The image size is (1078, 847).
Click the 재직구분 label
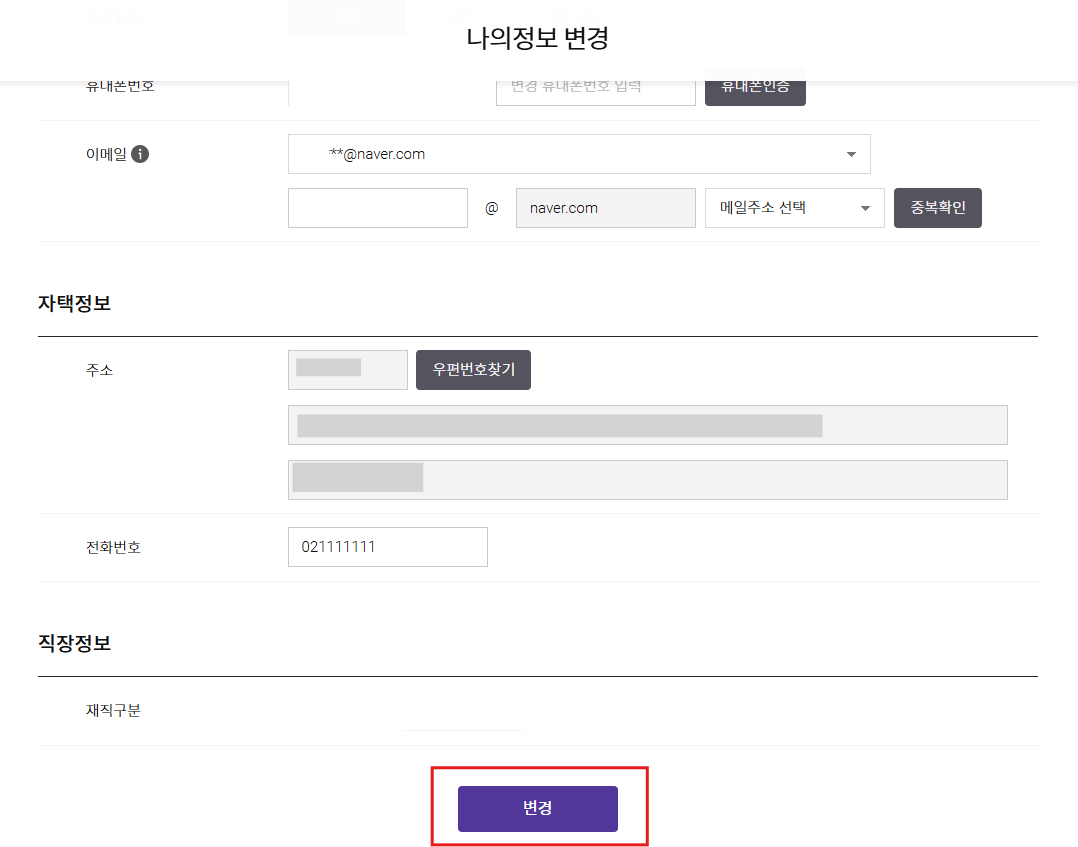pyautogui.click(x=113, y=710)
